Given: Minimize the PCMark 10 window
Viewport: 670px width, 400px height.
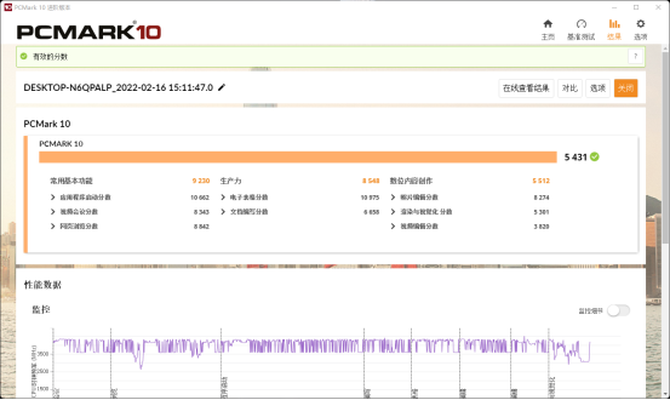Looking at the screenshot, I should pos(614,7).
